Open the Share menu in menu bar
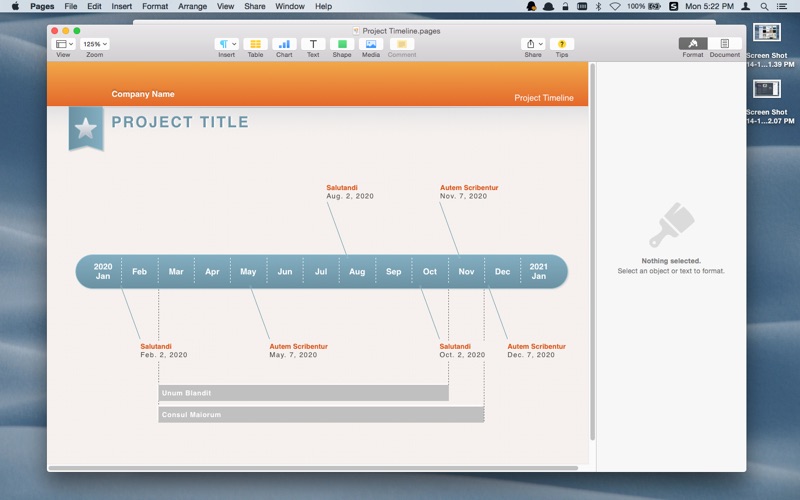800x500 pixels. point(255,6)
